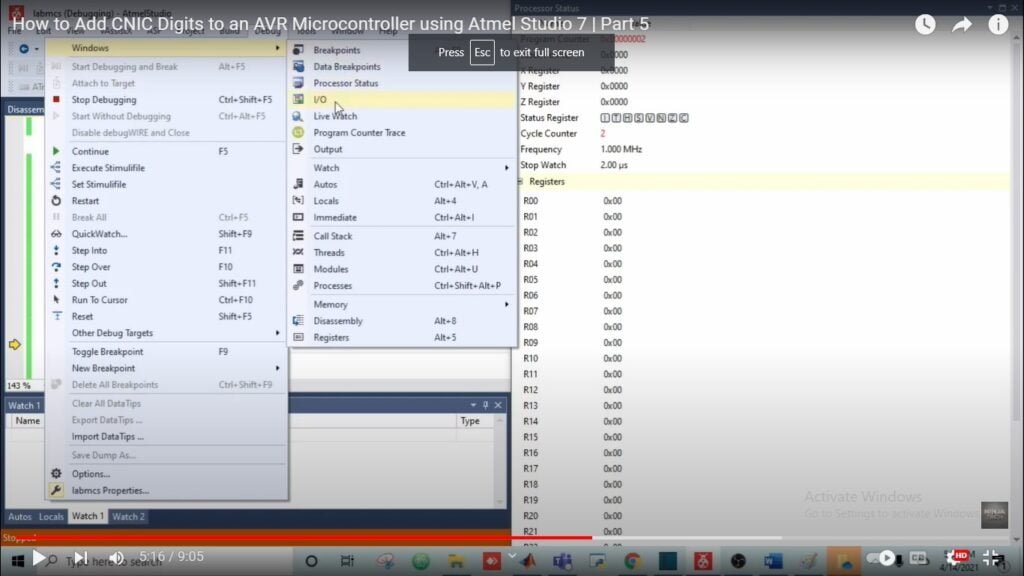This screenshot has height=576, width=1024.
Task: Collapse the Registers section in Processor Status
Action: click(520, 182)
